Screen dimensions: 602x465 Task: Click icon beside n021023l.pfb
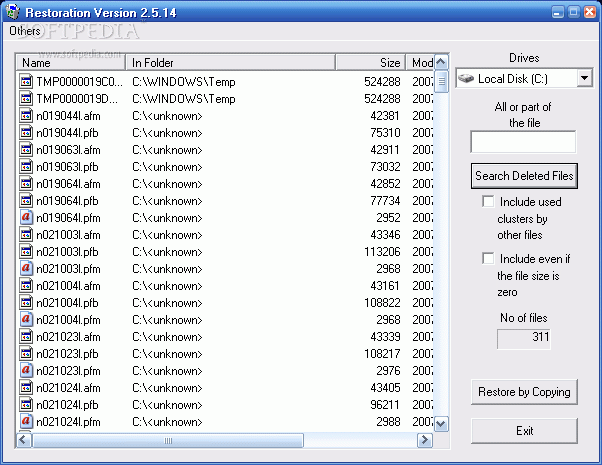[26, 354]
